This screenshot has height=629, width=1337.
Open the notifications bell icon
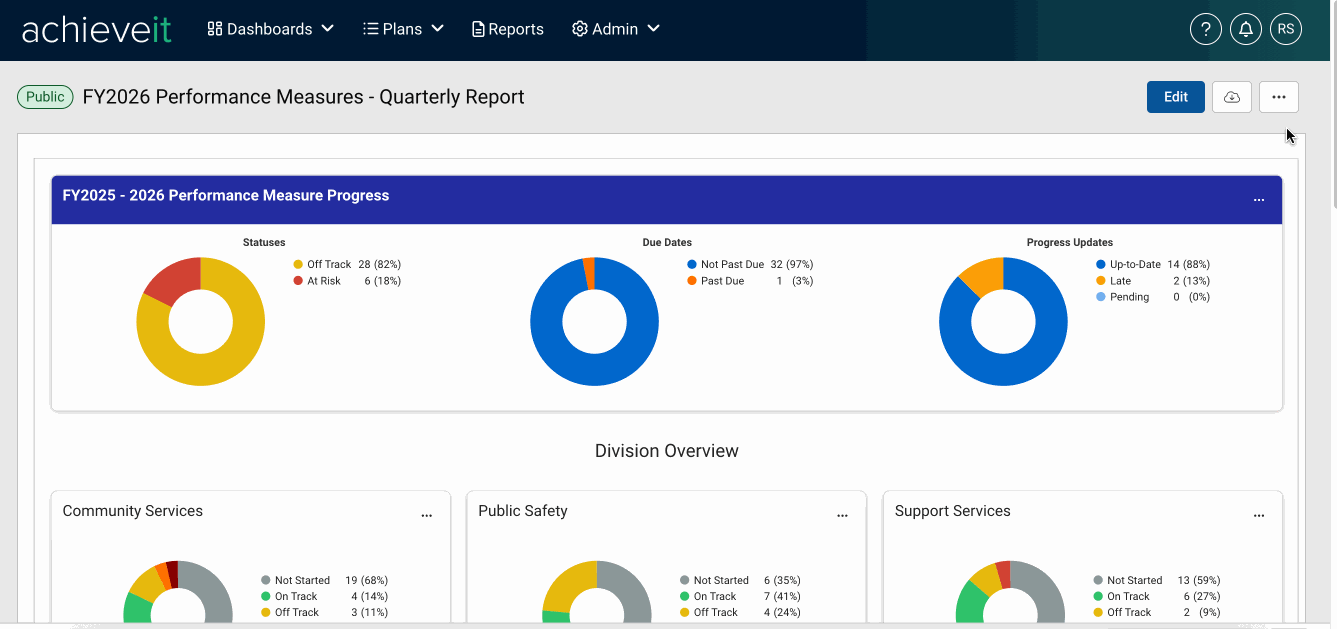coord(1246,29)
